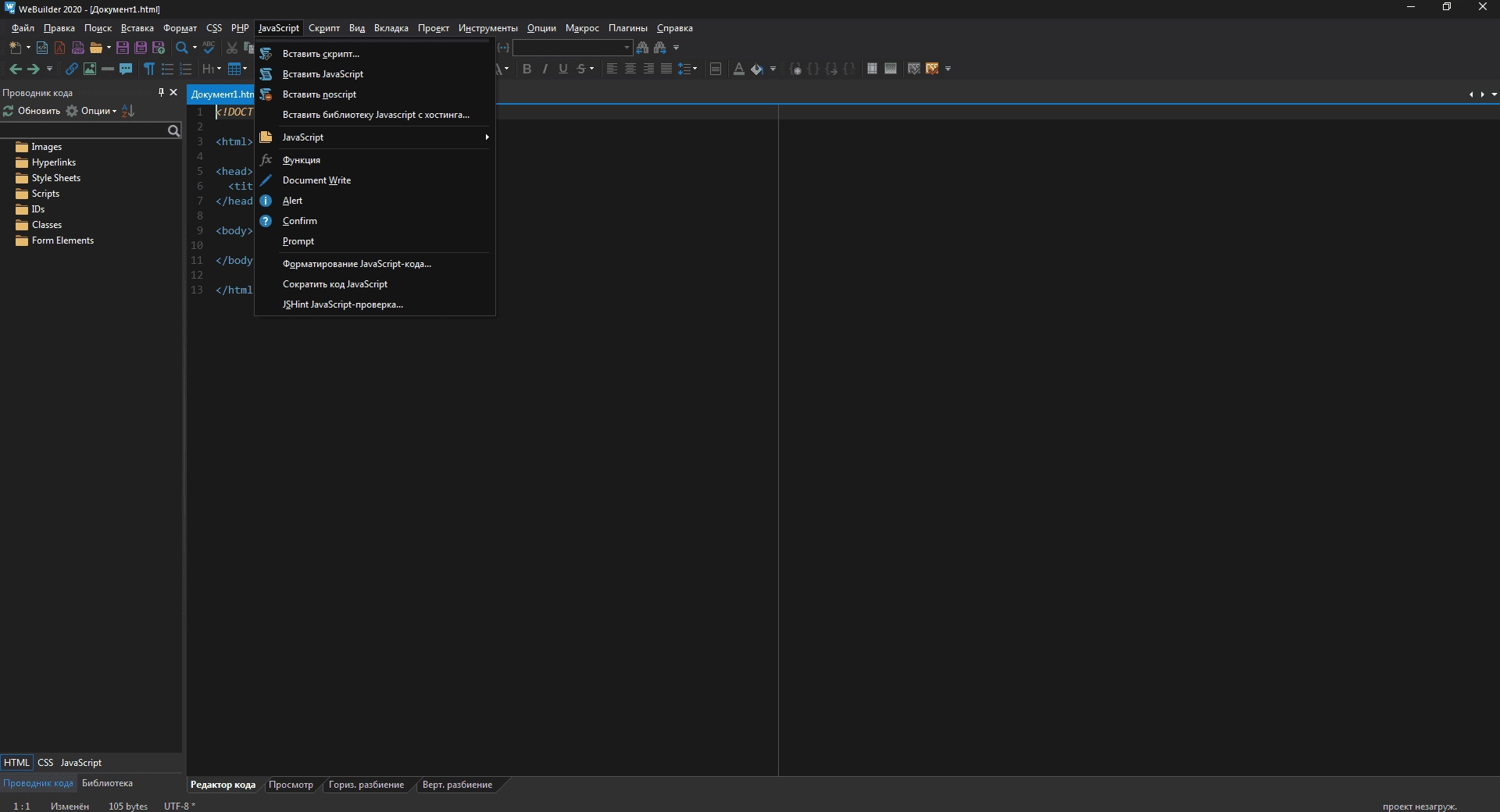
Task: Click the find previous binoculars icon
Action: 642,48
